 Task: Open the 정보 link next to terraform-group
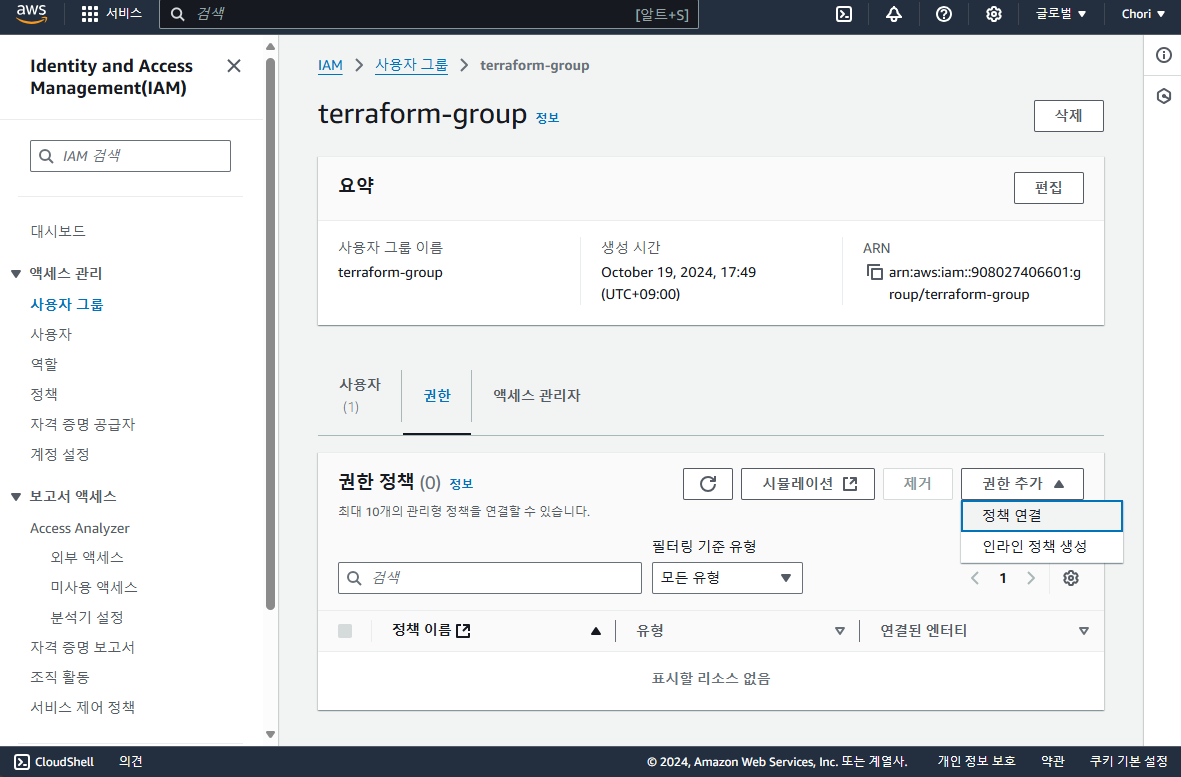click(547, 118)
